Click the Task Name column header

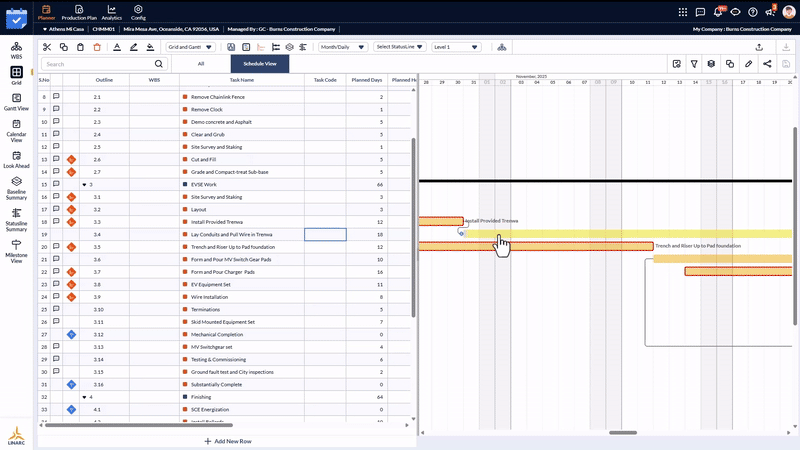tap(242, 80)
